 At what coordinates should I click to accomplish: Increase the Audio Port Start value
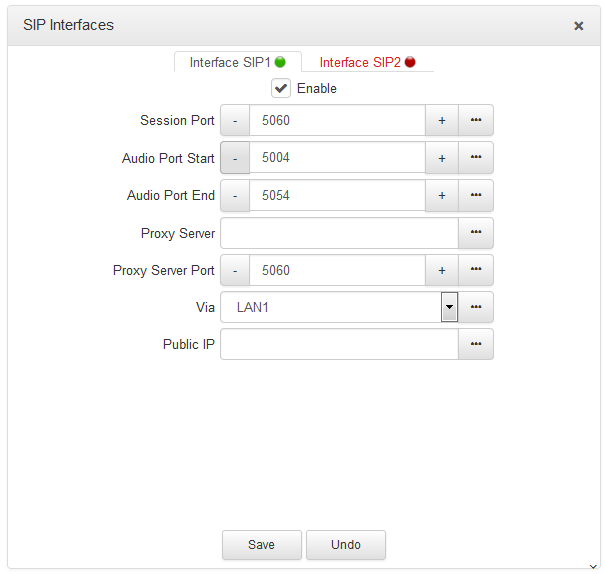coord(442,157)
